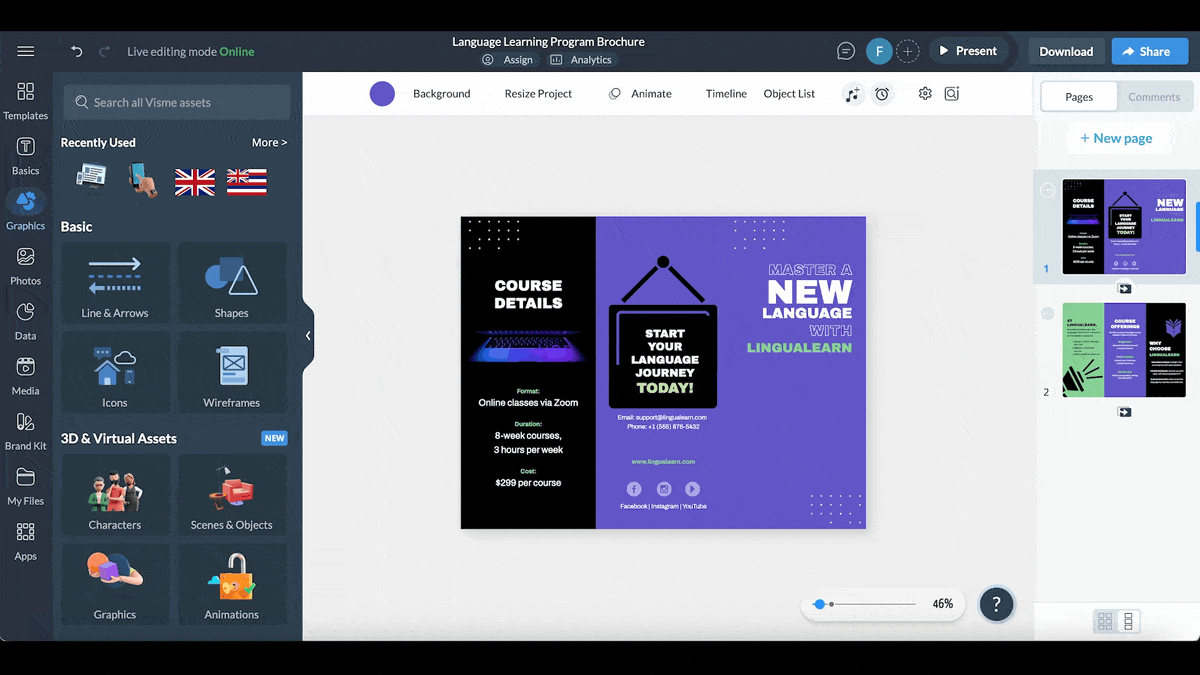This screenshot has height=675, width=1200.
Task: Open the Graphics sidebar panel
Action: (x=26, y=210)
